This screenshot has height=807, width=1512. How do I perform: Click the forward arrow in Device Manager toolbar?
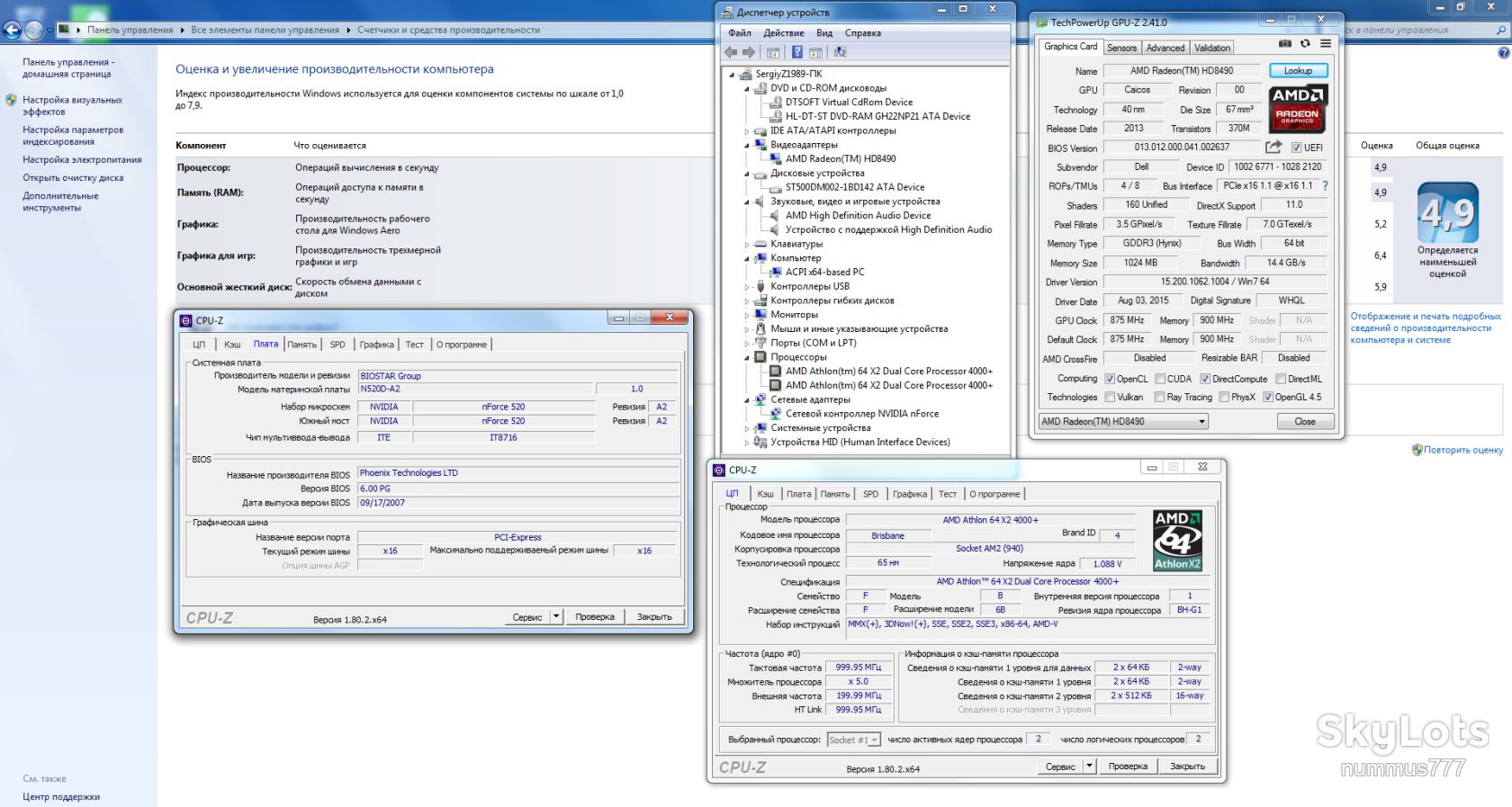[x=749, y=52]
